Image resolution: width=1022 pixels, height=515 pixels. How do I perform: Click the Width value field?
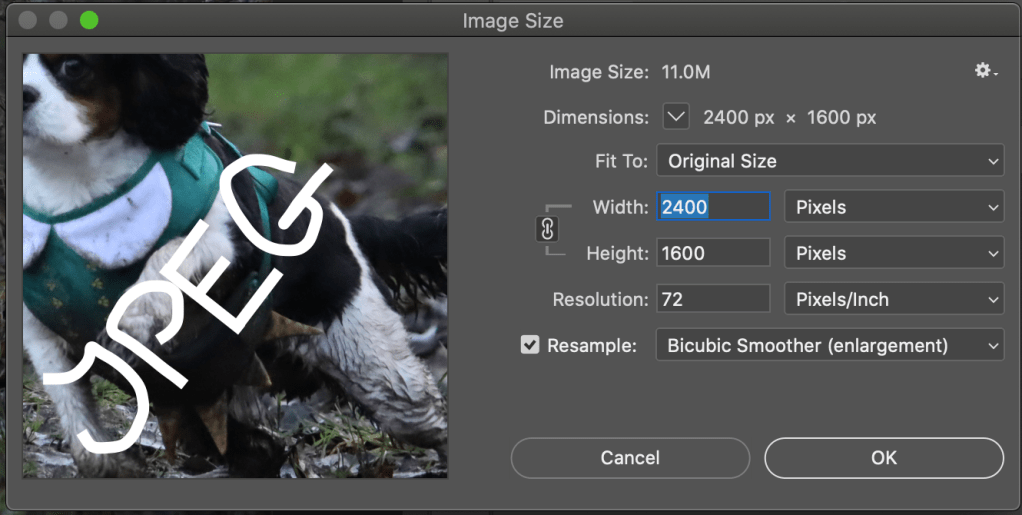(713, 207)
